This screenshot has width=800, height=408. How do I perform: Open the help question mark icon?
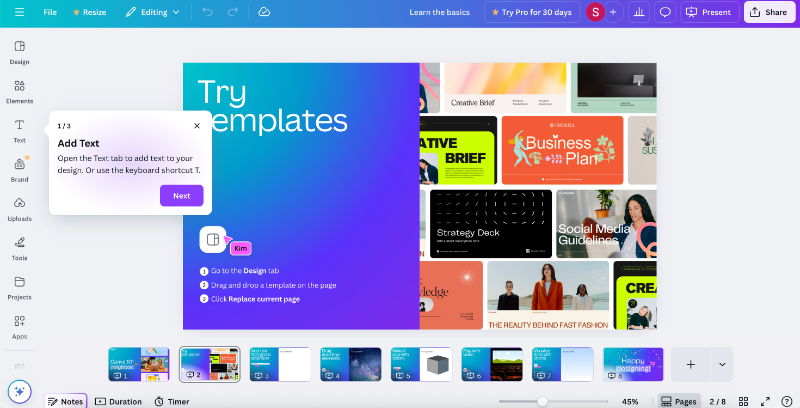(x=787, y=401)
